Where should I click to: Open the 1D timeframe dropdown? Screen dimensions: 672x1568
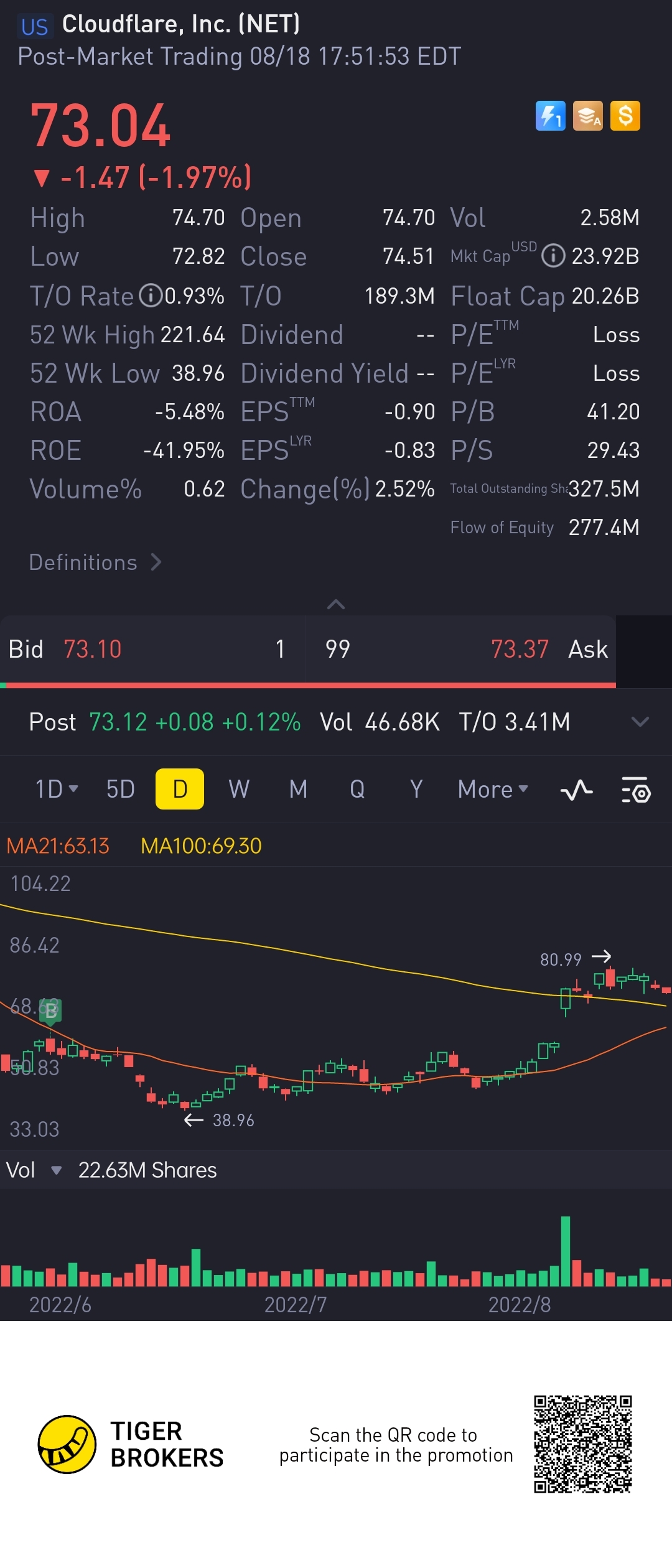[x=57, y=789]
